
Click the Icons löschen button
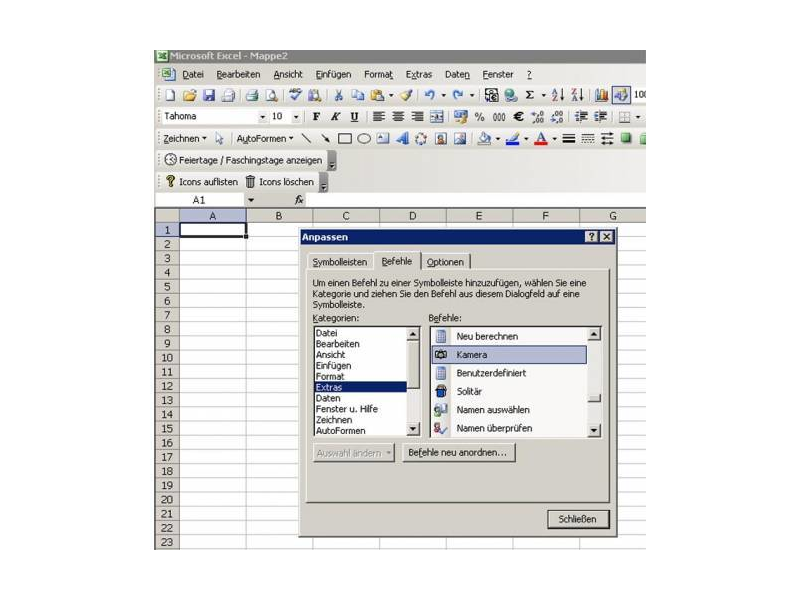pyautogui.click(x=280, y=182)
